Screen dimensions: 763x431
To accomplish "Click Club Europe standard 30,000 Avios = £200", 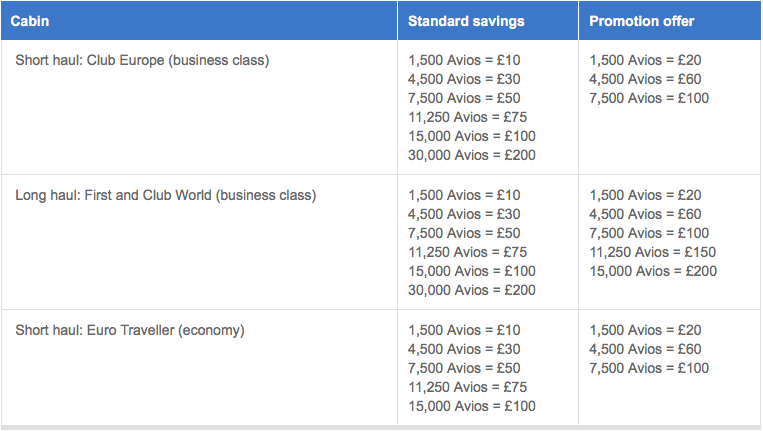I will (x=472, y=155).
